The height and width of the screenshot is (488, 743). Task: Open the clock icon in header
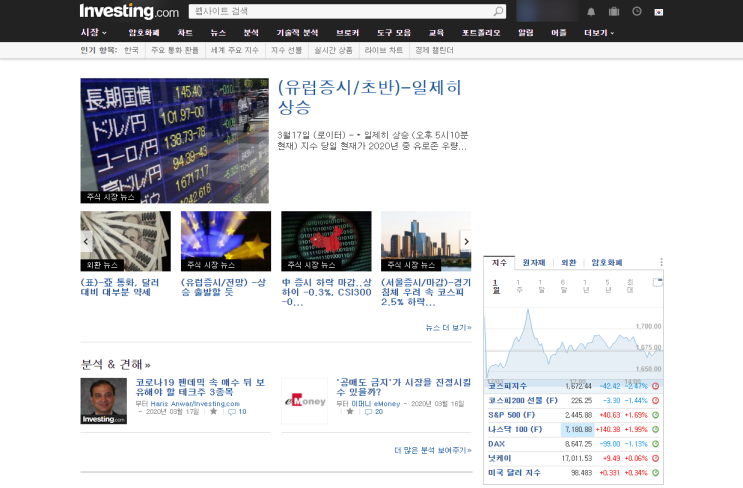click(x=637, y=11)
